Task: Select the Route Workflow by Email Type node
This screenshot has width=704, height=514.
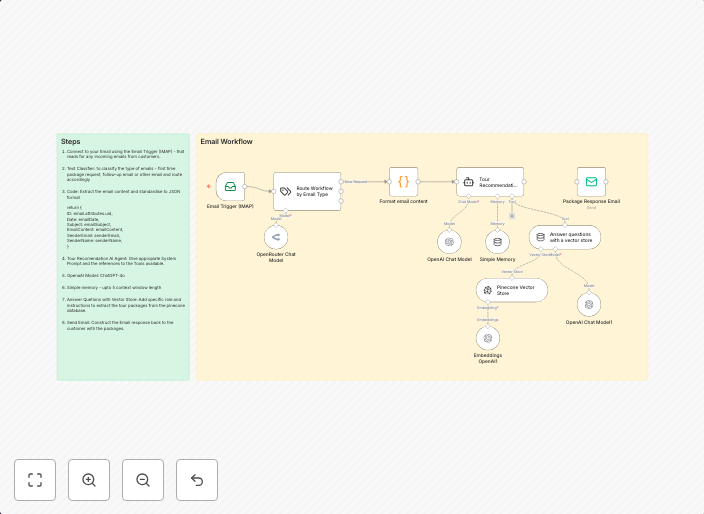Action: click(307, 191)
